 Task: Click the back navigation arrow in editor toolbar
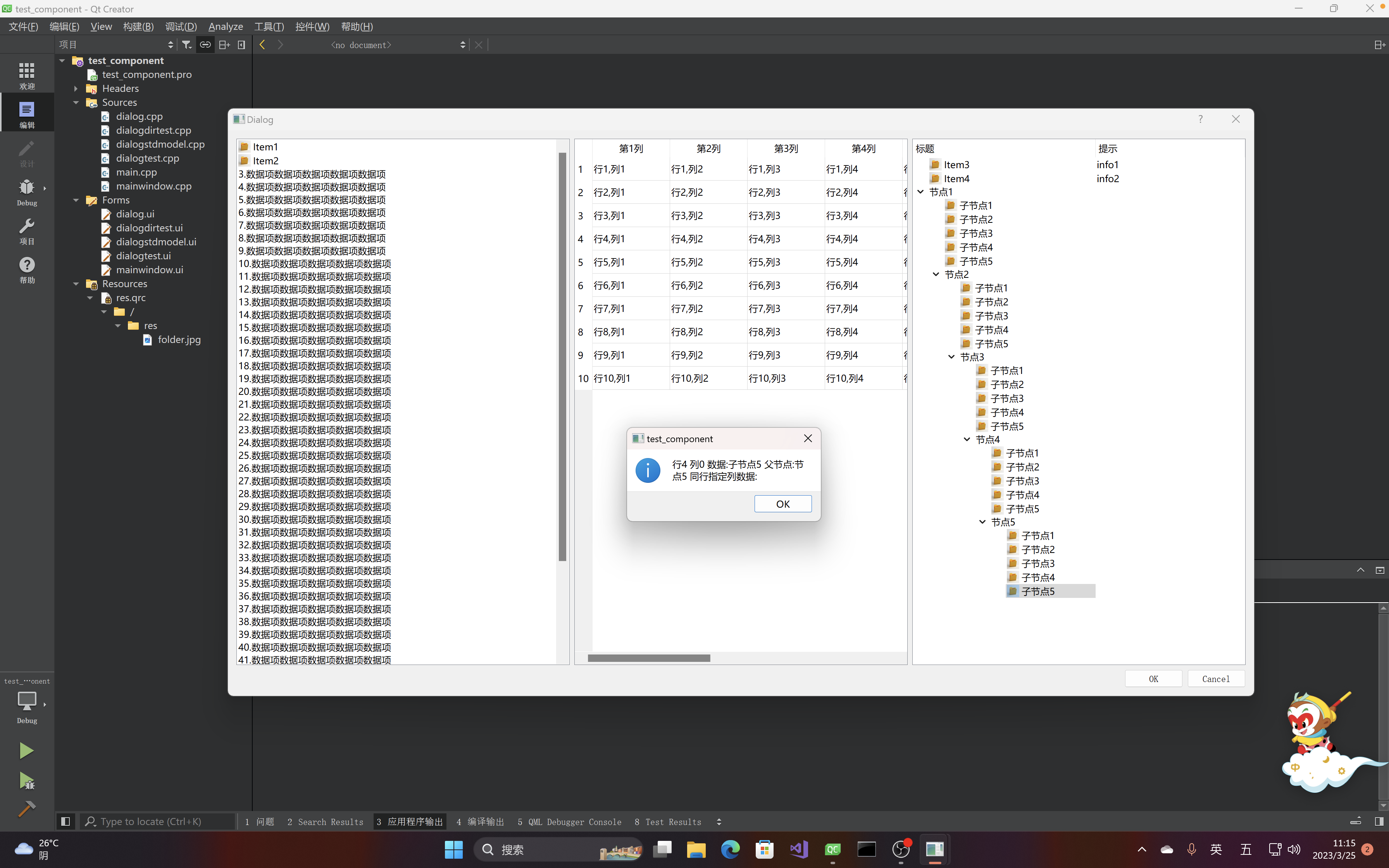pos(262,44)
